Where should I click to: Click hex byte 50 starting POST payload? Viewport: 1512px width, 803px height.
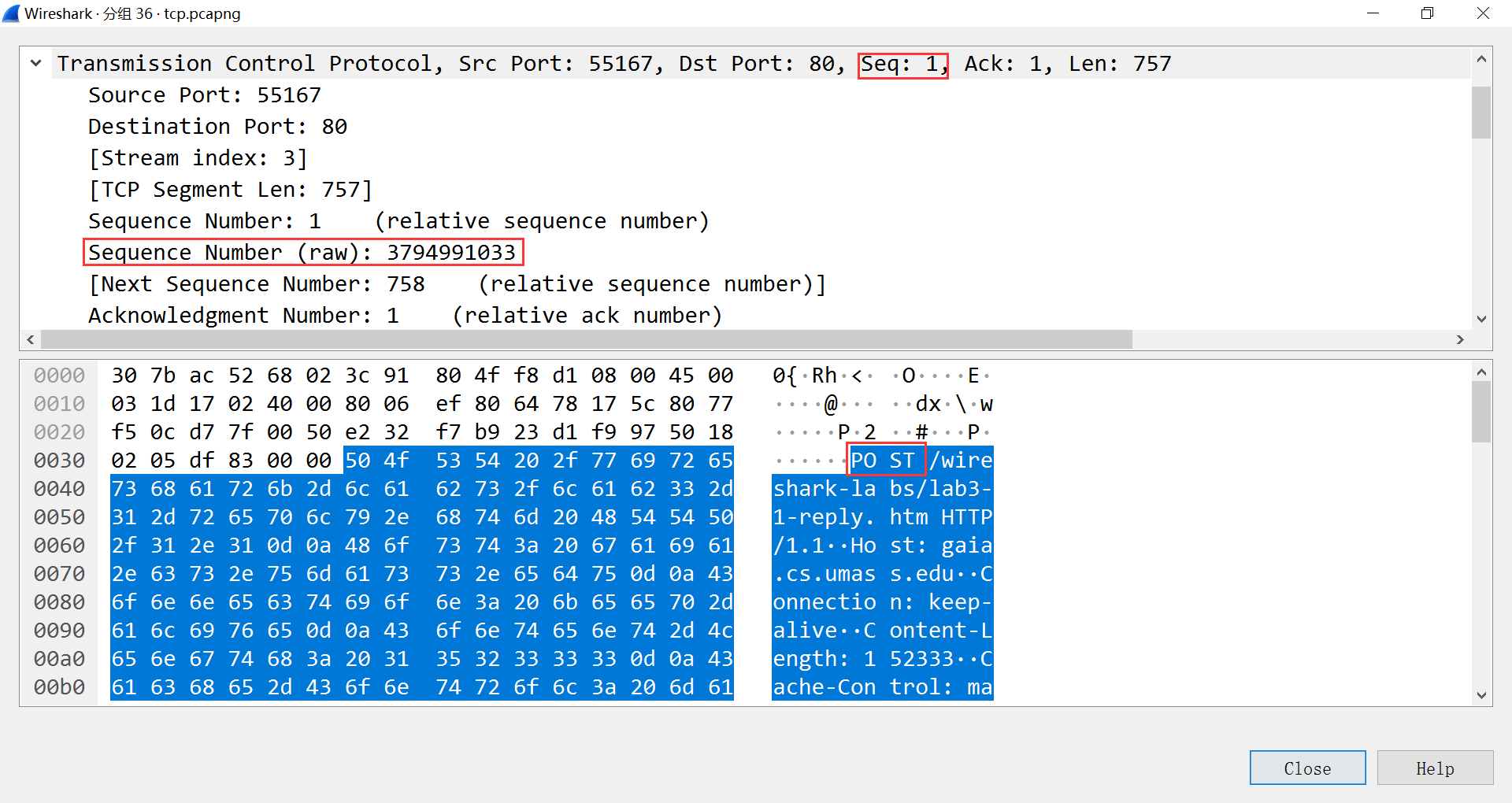358,461
